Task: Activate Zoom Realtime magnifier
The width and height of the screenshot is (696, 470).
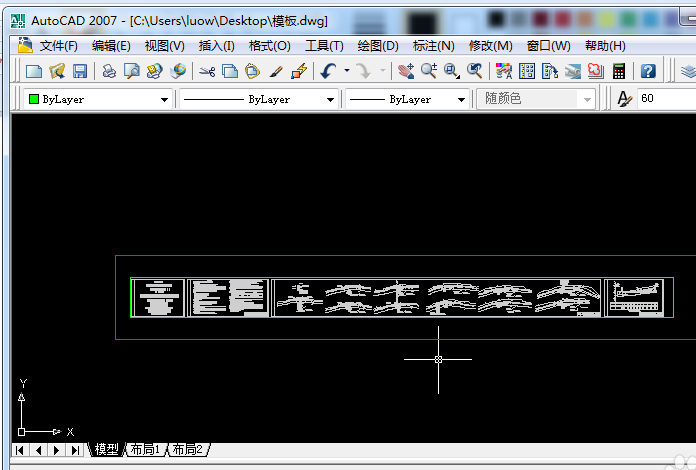Action: click(429, 71)
